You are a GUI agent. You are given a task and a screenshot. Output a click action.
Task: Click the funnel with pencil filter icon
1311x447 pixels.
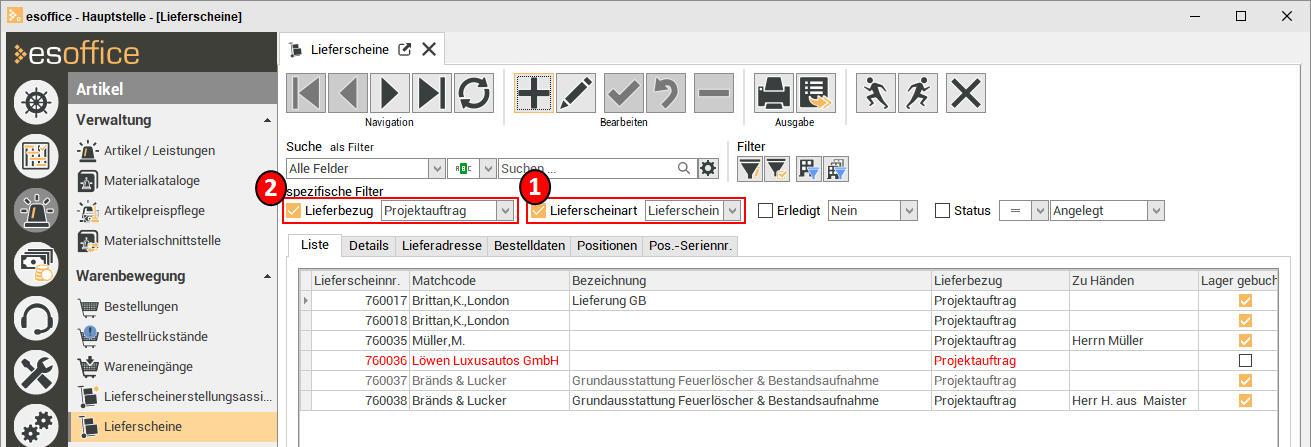[750, 168]
